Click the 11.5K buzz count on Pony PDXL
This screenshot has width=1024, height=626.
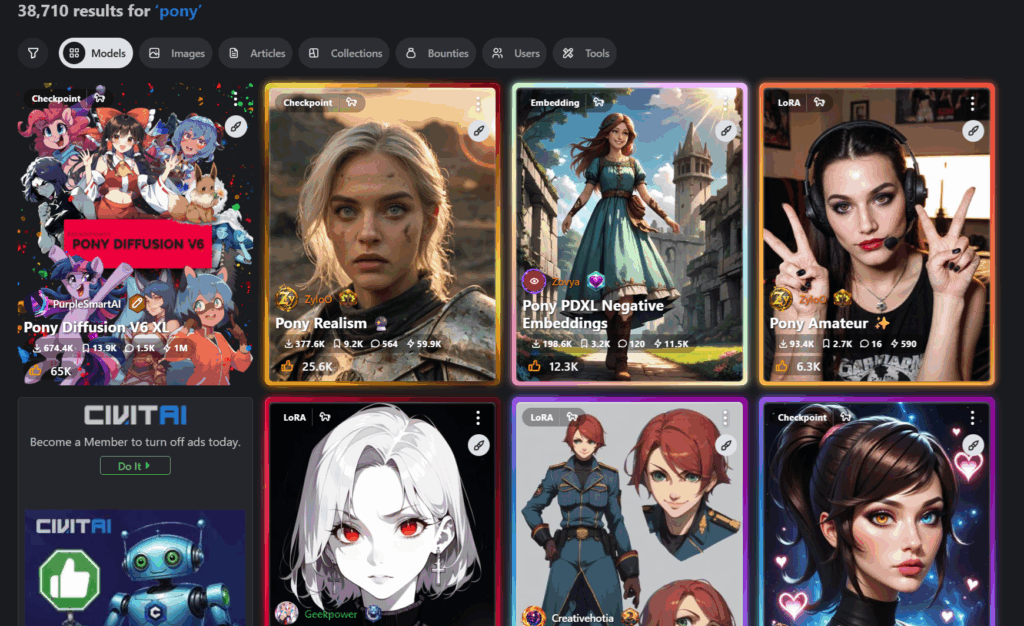pyautogui.click(x=671, y=343)
